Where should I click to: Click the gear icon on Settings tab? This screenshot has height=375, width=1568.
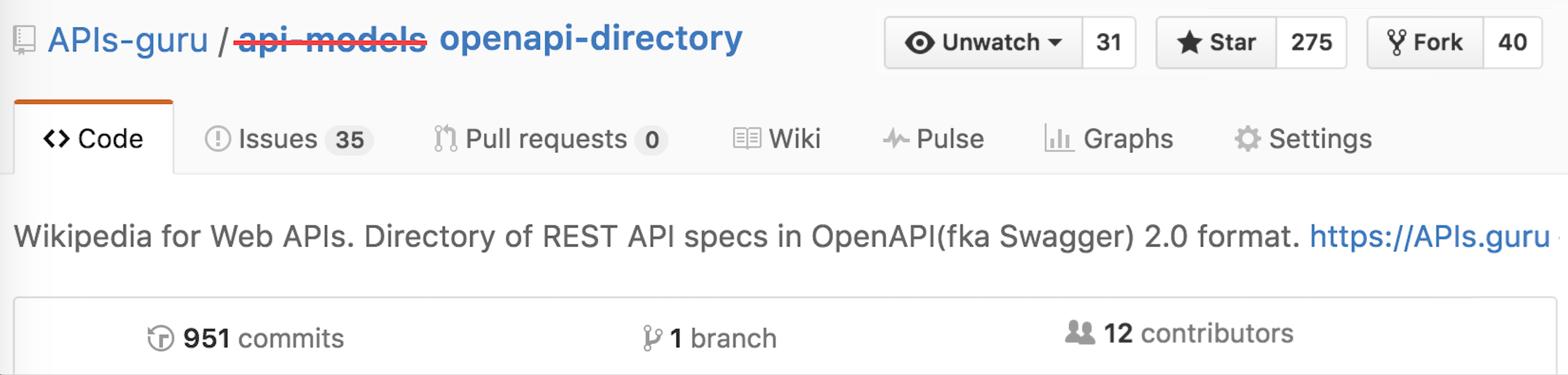click(1247, 138)
